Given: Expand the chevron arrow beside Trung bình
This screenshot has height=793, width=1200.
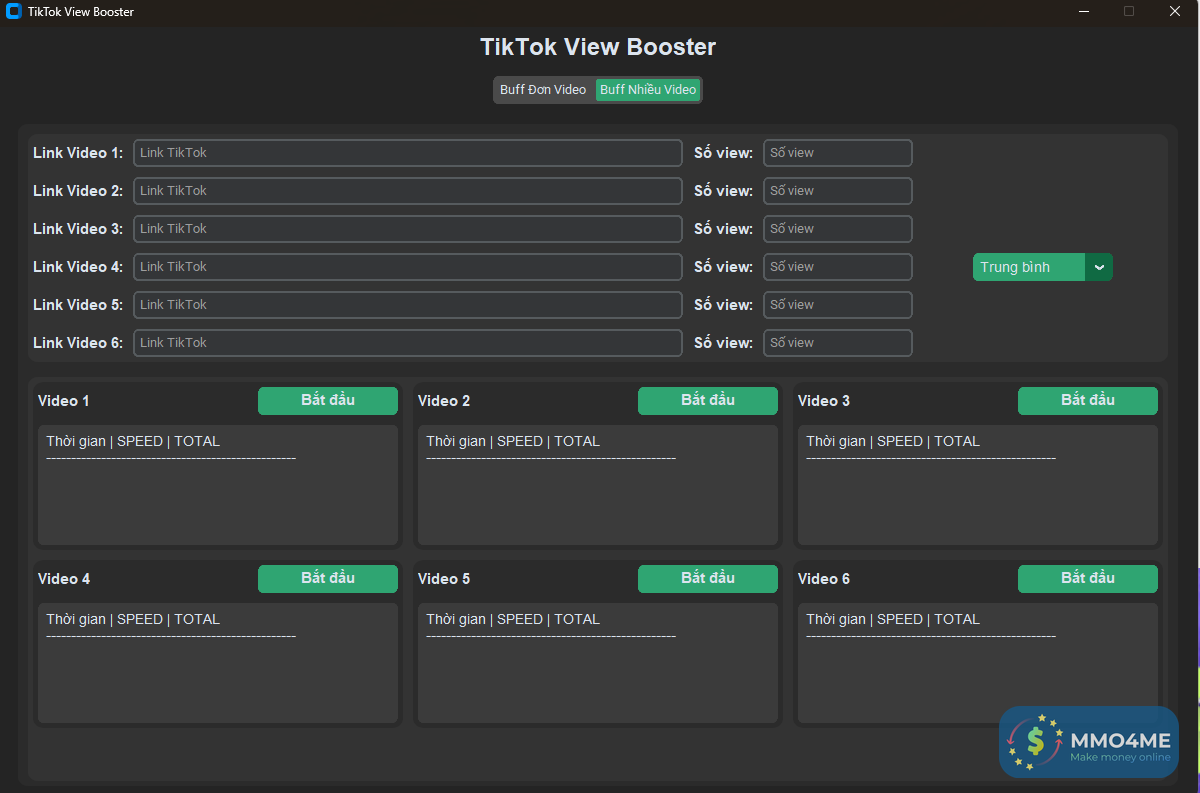Looking at the screenshot, I should [1099, 267].
